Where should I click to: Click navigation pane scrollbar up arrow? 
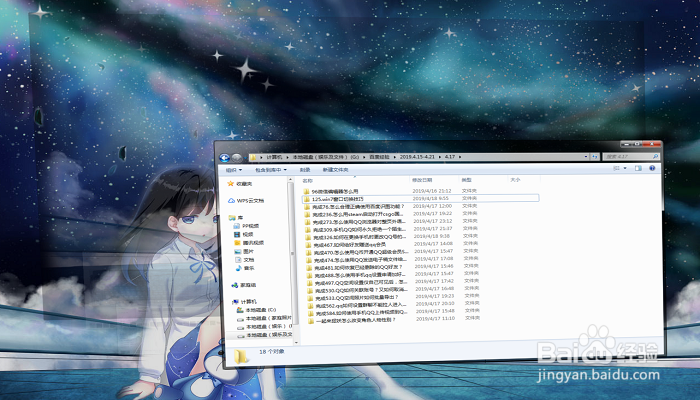[291, 179]
